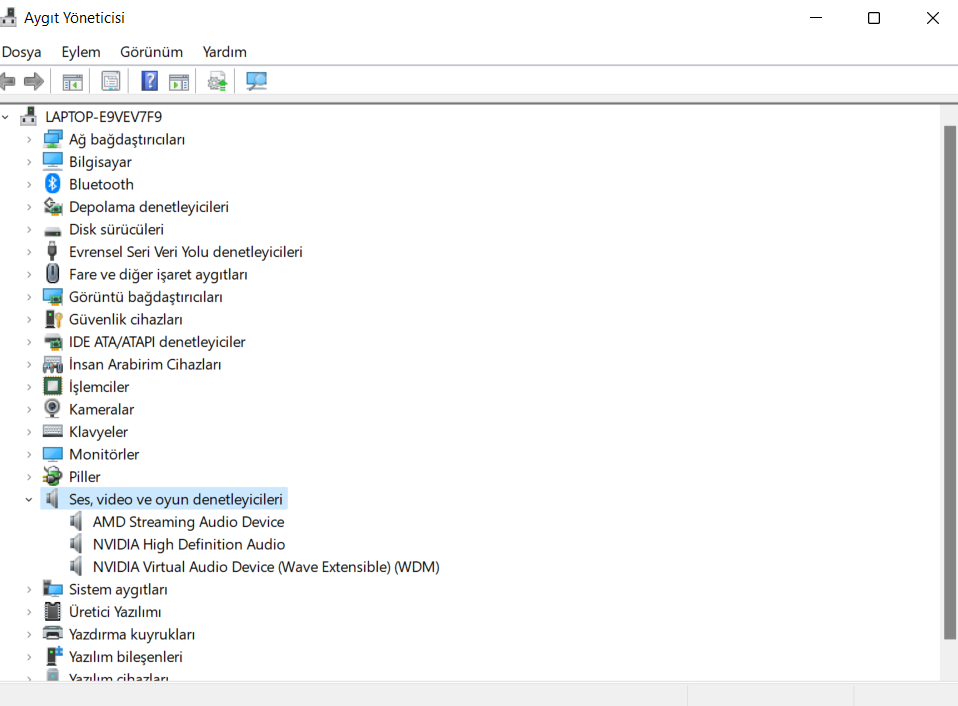Click the Bilgisayar computer icon

click(x=53, y=161)
